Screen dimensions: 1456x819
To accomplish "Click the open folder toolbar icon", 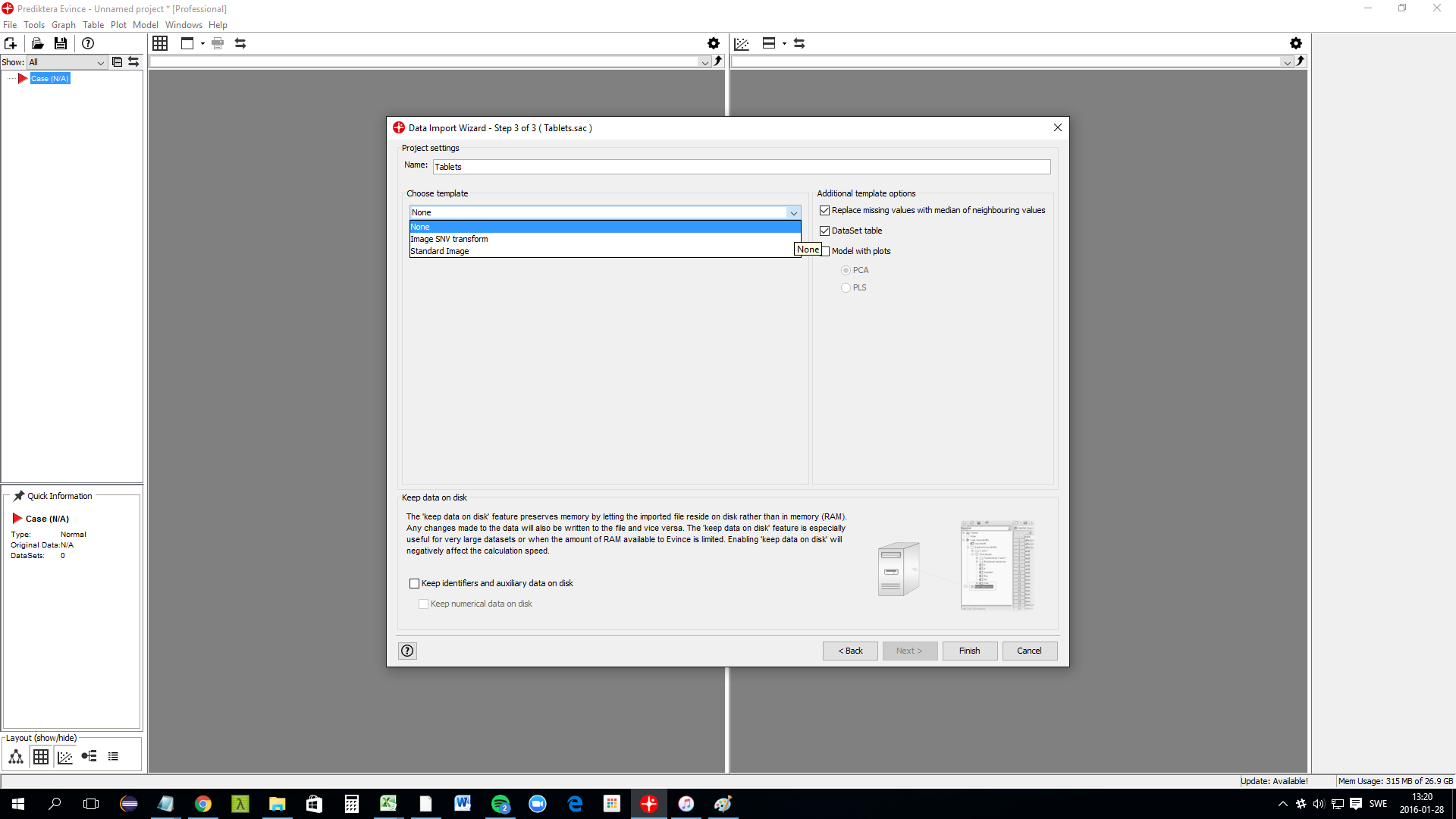I will 37,43.
